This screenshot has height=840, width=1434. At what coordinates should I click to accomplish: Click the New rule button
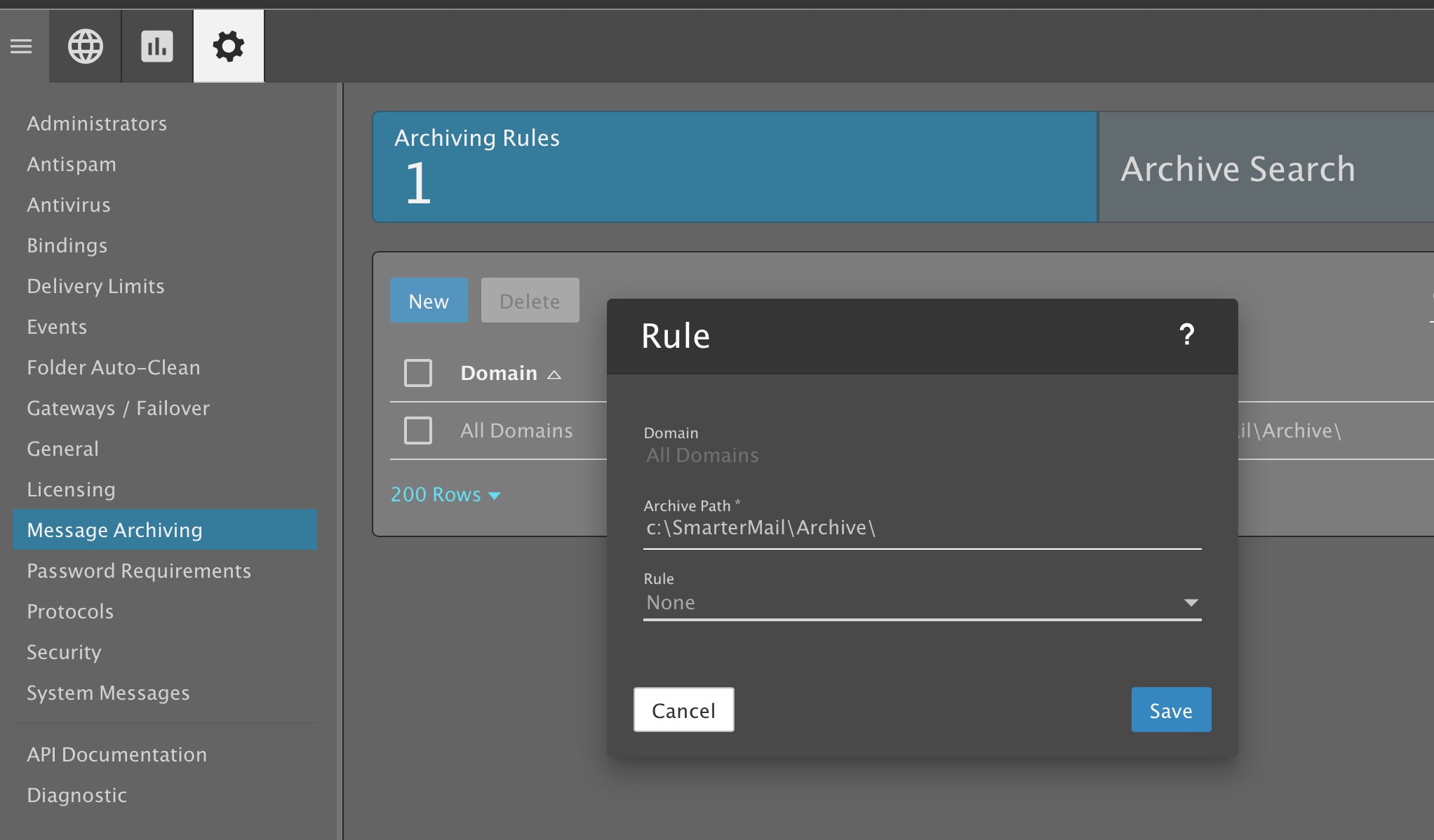click(429, 301)
